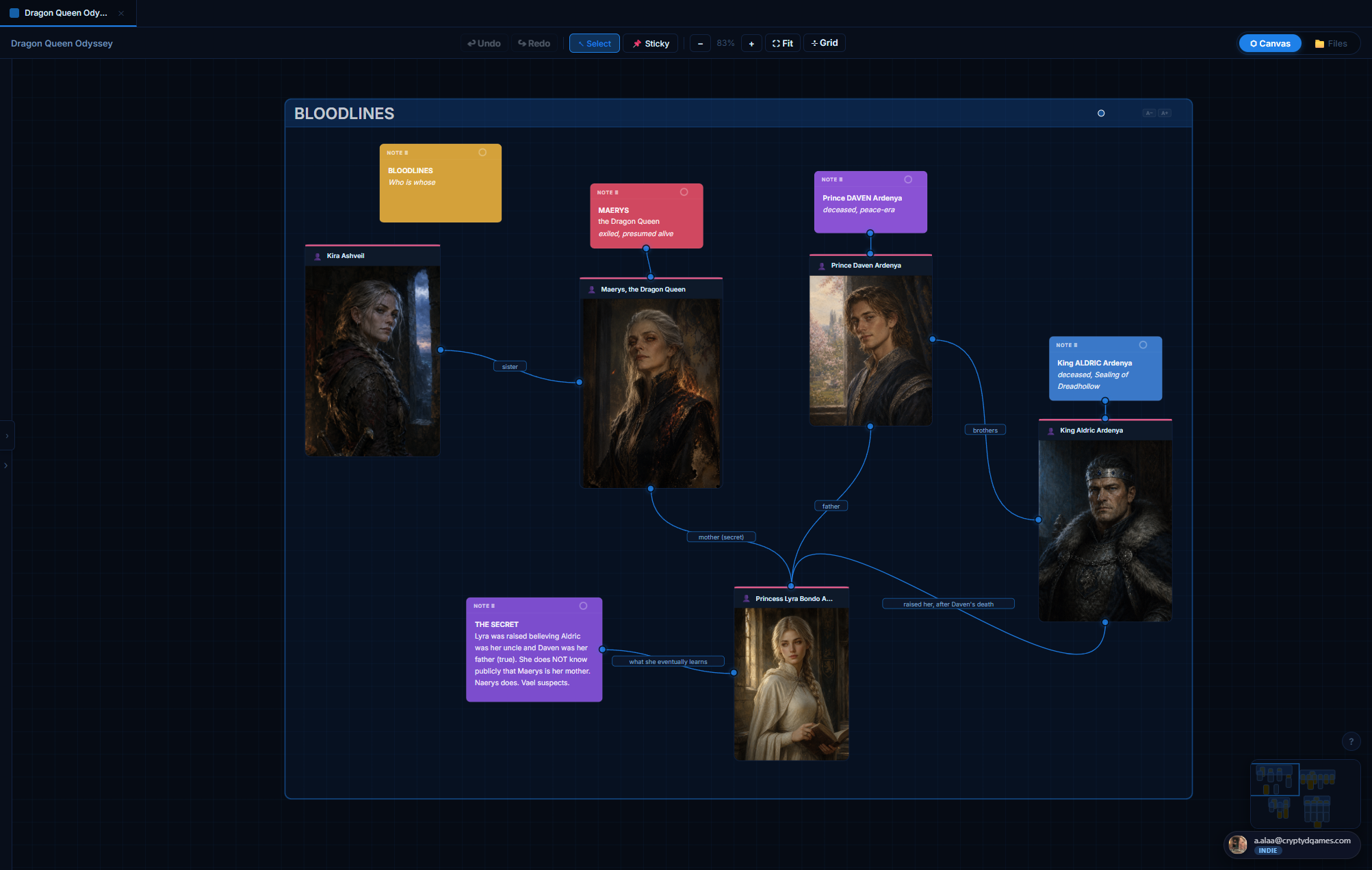Click the Princess Lyra Bondo card title
Screen dimensions: 1372x870
(x=794, y=599)
